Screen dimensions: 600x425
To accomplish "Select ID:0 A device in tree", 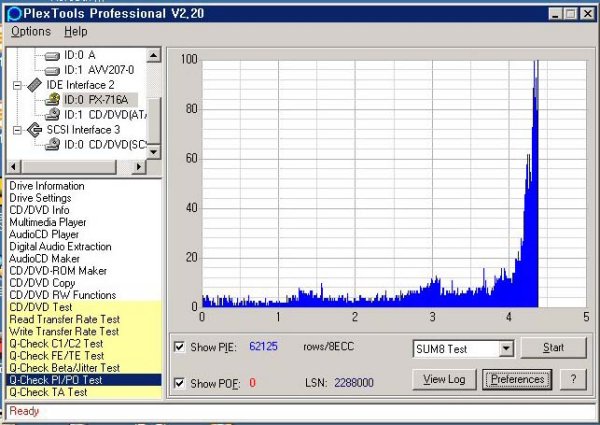I will click(x=80, y=55).
